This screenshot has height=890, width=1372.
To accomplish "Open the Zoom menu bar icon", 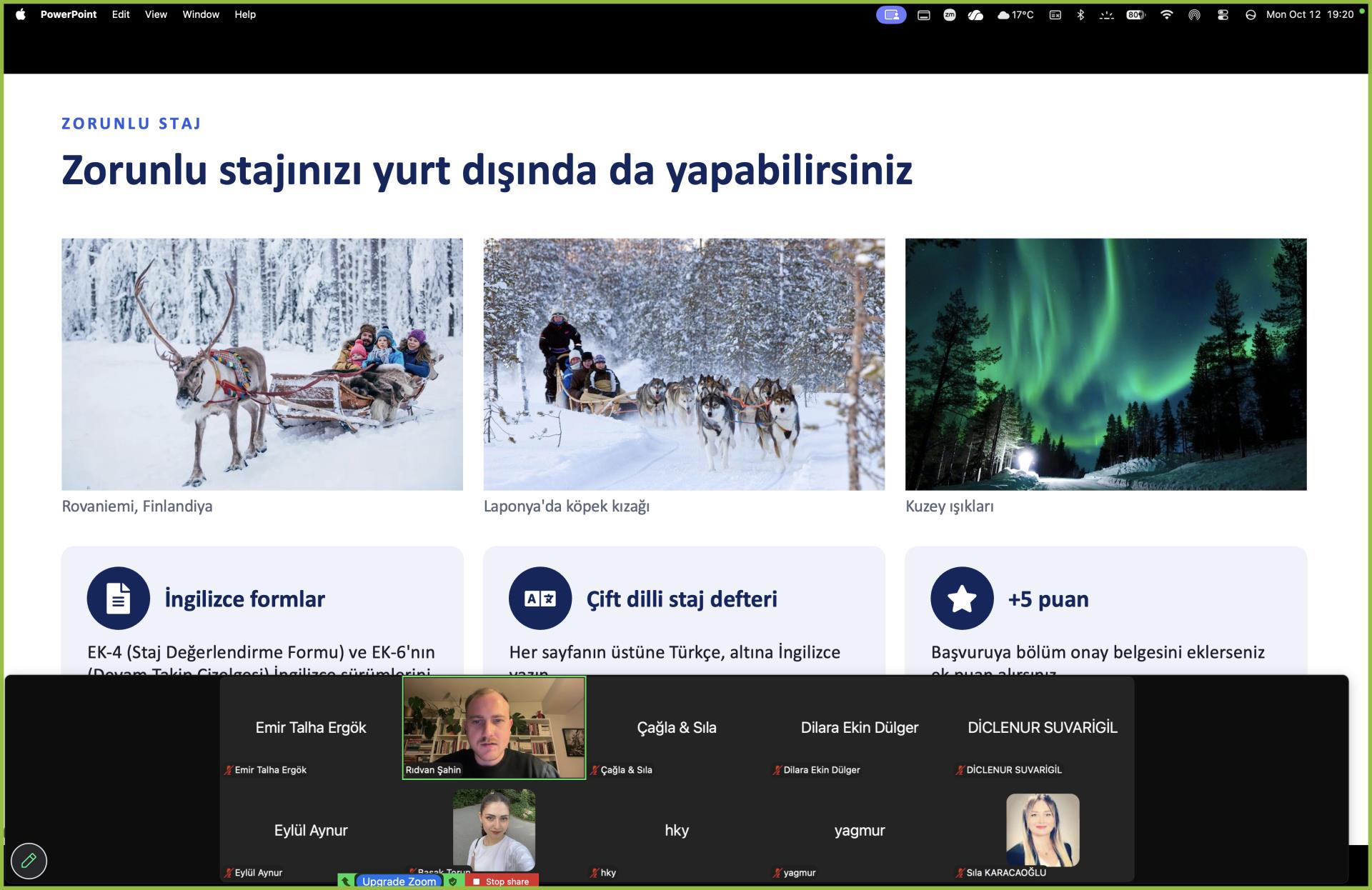I will (x=950, y=14).
